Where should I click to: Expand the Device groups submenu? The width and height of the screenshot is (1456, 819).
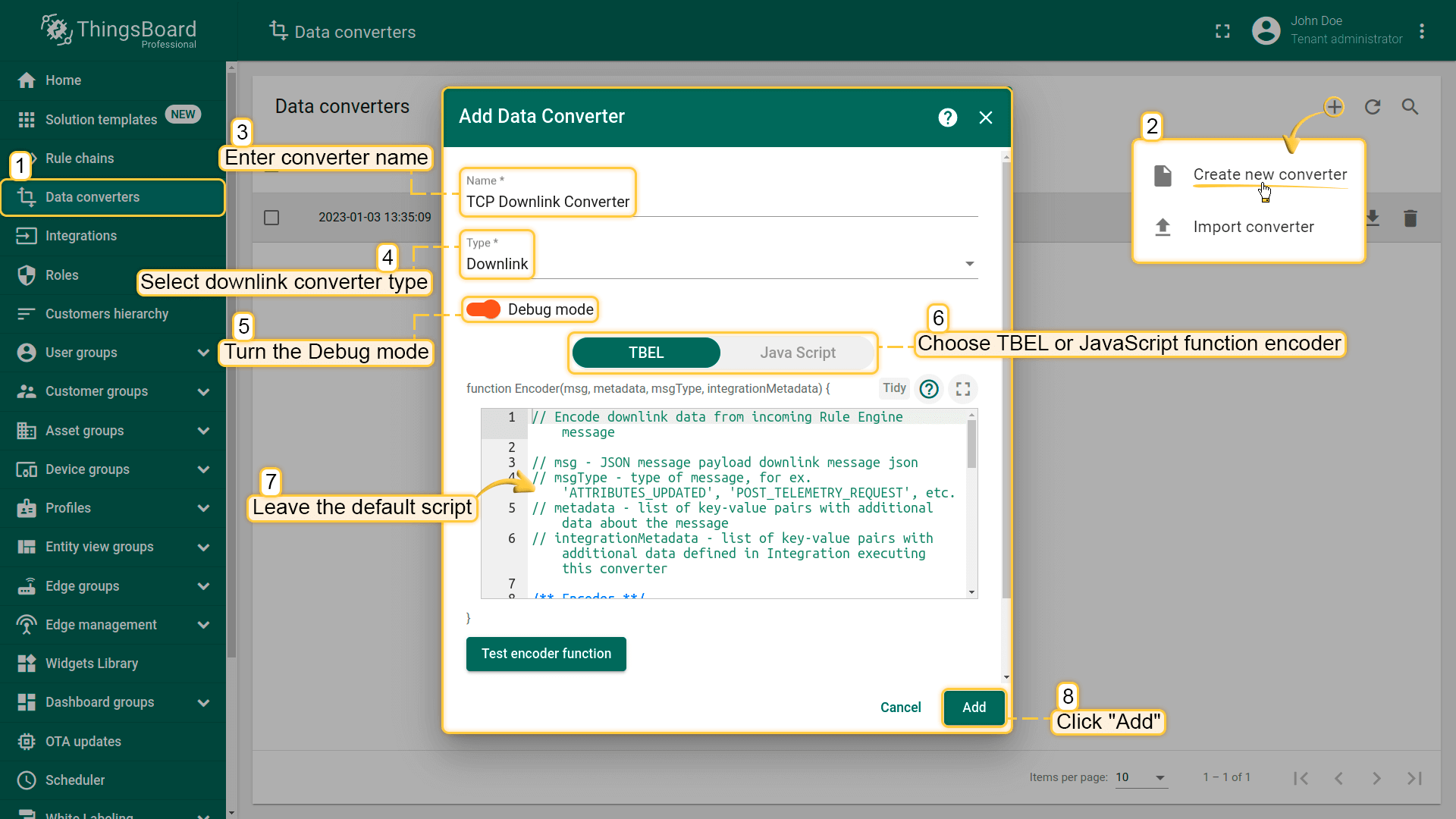[x=203, y=469]
